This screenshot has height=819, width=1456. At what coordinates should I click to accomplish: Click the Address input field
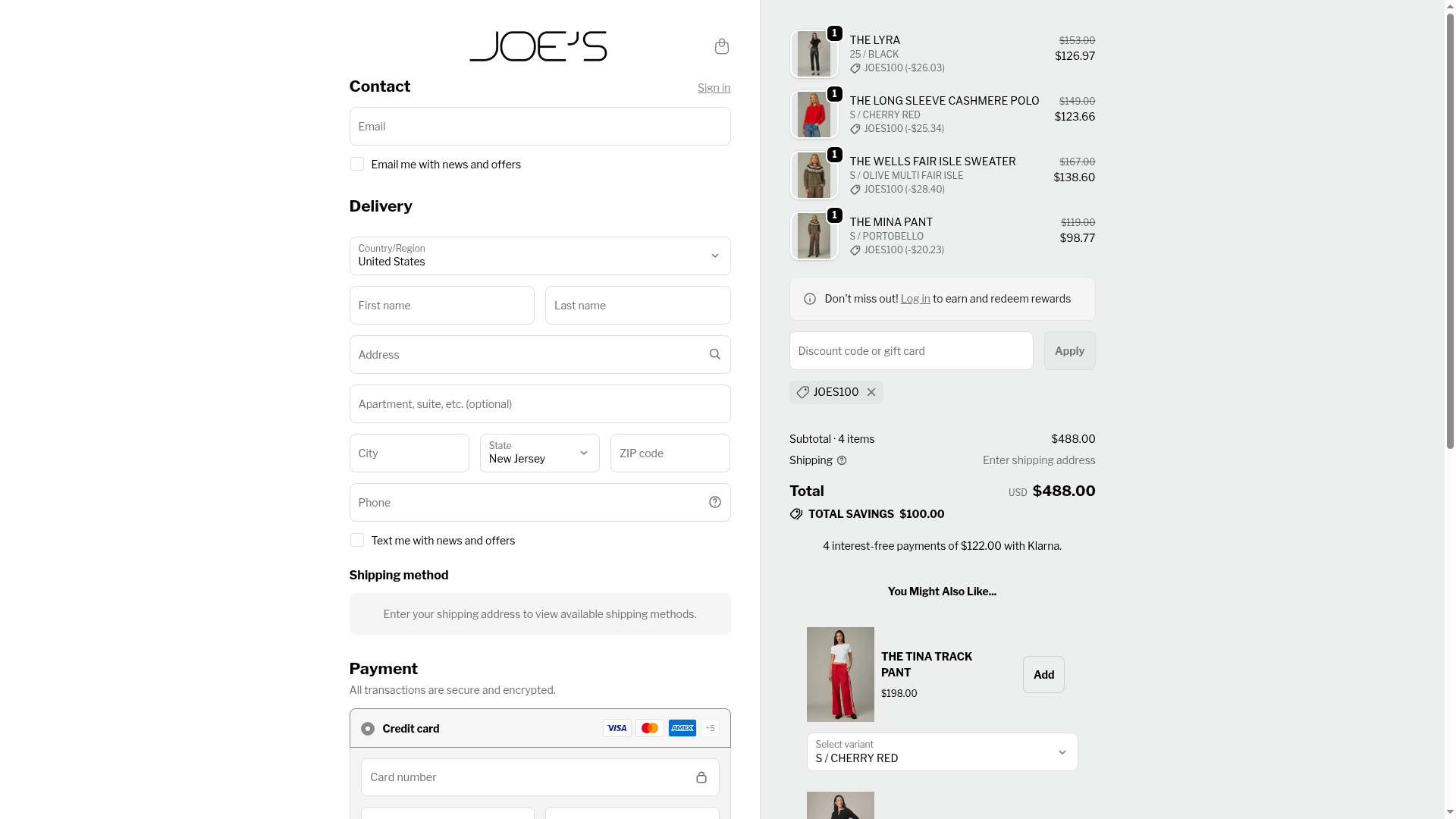pos(540,354)
